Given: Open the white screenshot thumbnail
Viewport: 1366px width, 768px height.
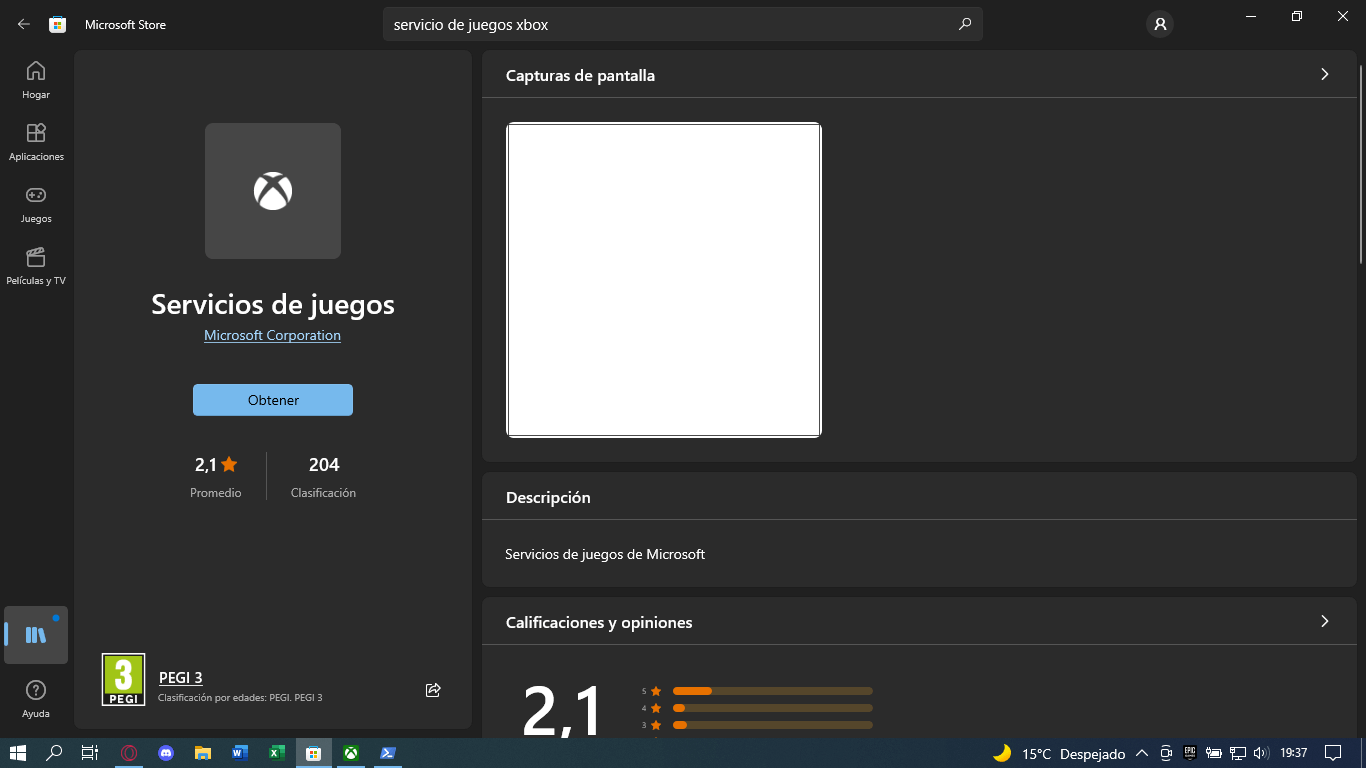Looking at the screenshot, I should point(664,280).
